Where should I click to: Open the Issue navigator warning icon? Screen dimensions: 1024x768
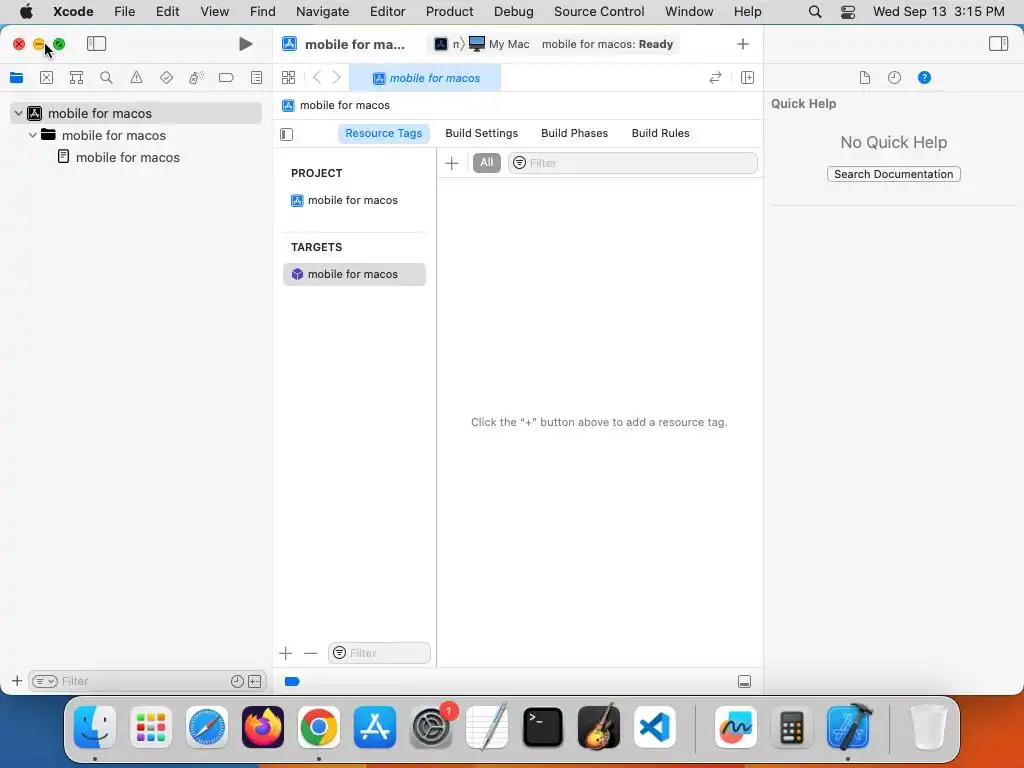(x=136, y=78)
